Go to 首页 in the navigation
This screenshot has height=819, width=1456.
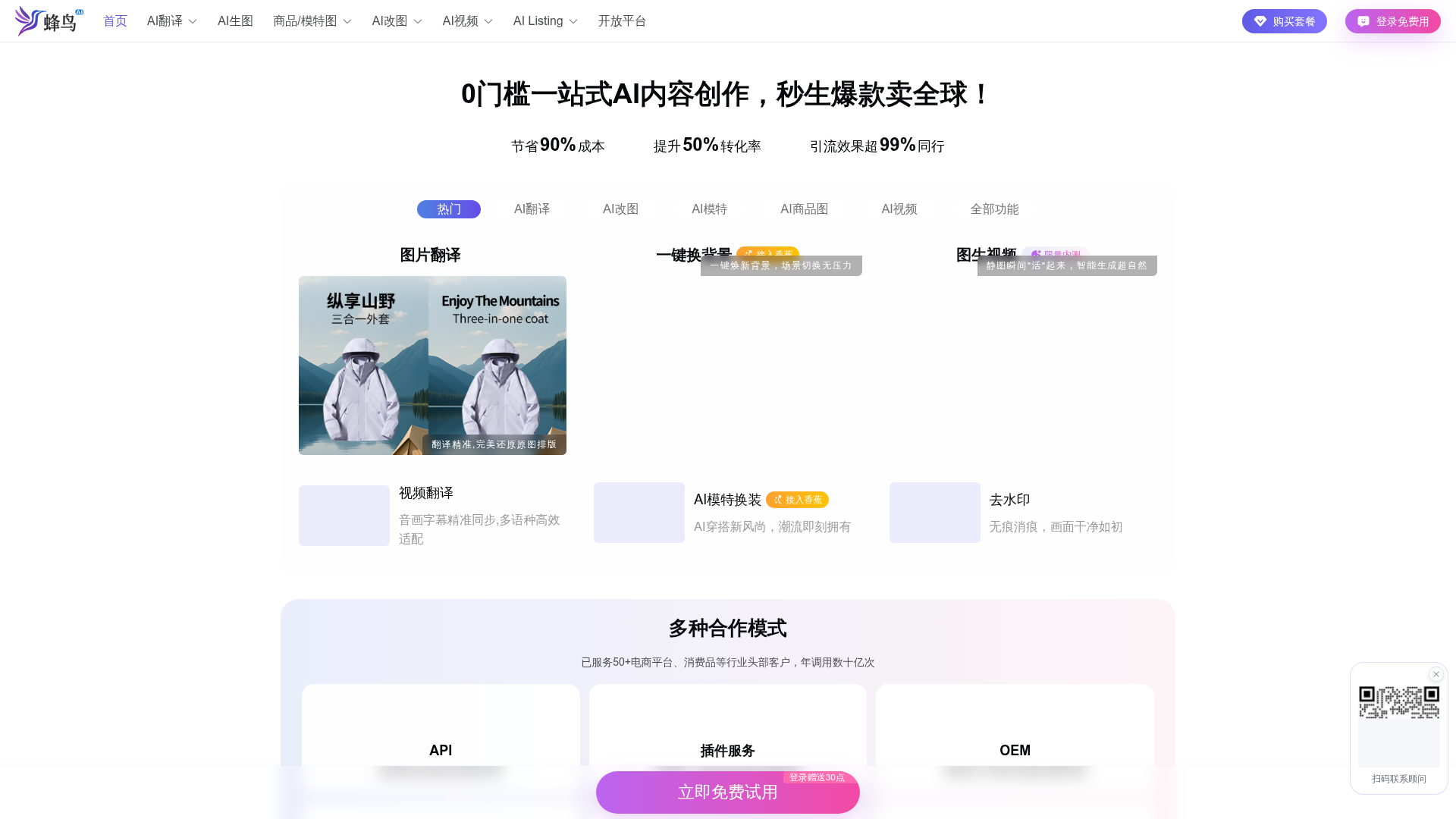pyautogui.click(x=115, y=21)
